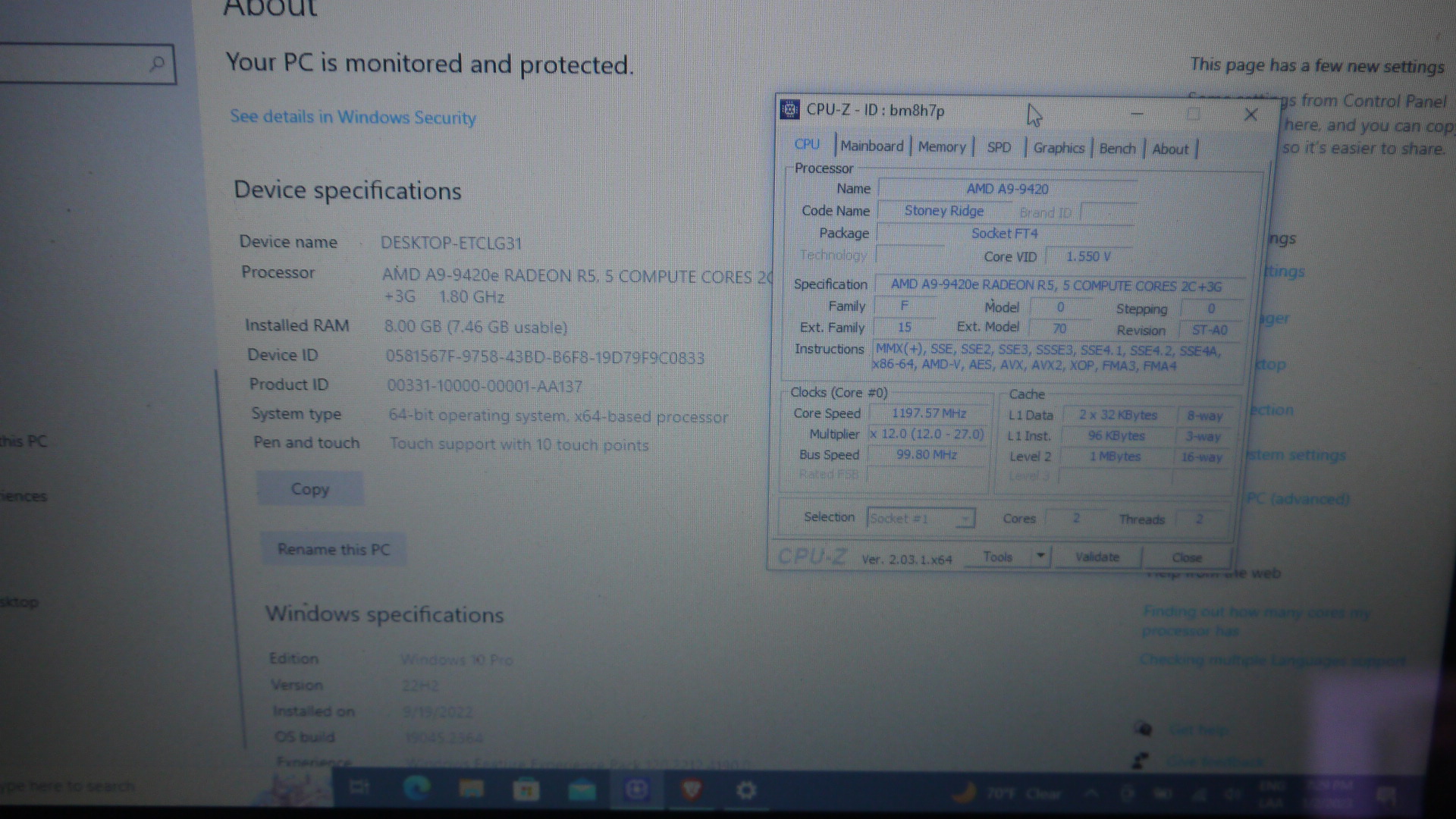Click the 8.00 GB (7.46 GB usable) RAM value
1456x819 pixels.
click(x=475, y=327)
